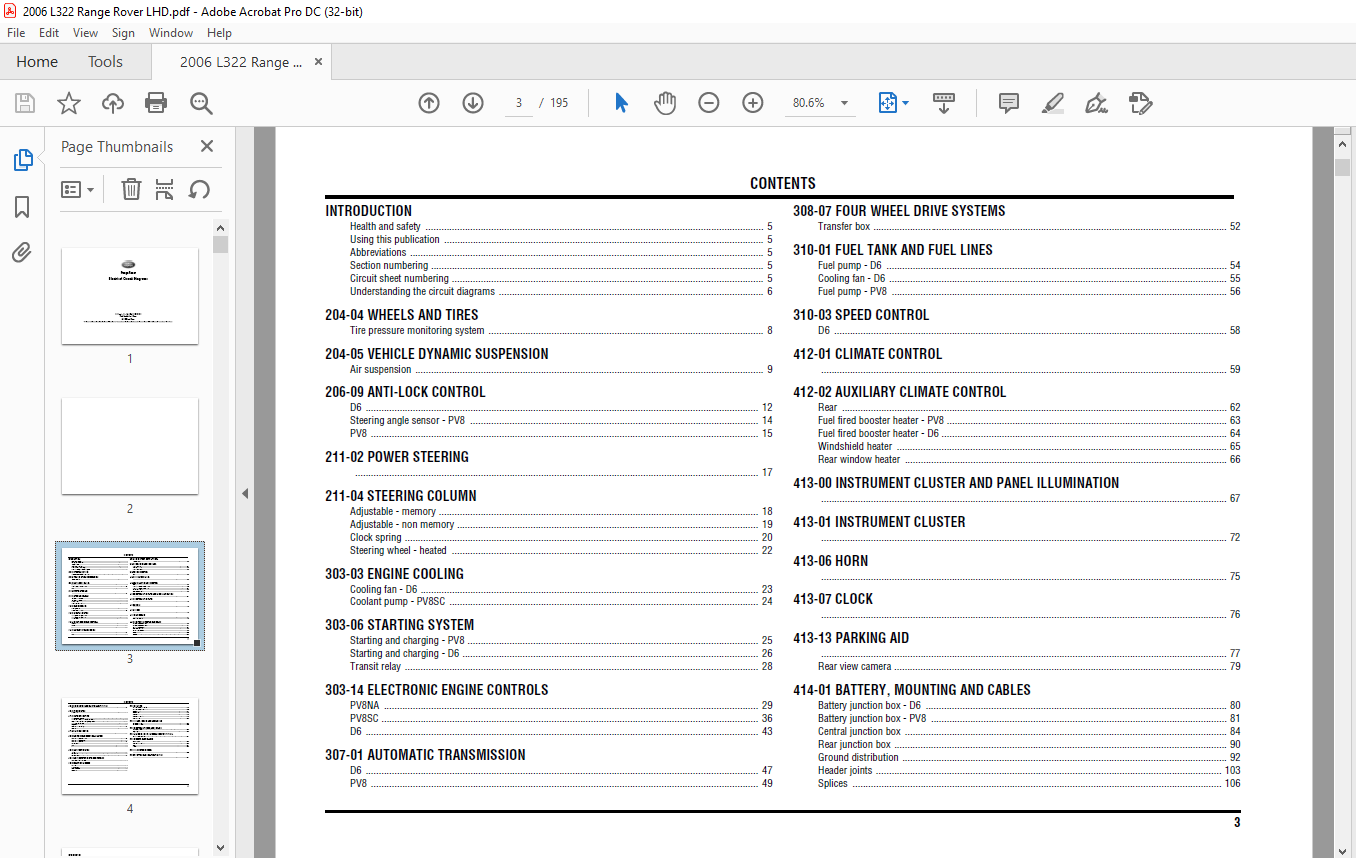Click the document scrollbar up arrow
Viewport: 1356px width, 858px height.
pyautogui.click(x=1343, y=146)
